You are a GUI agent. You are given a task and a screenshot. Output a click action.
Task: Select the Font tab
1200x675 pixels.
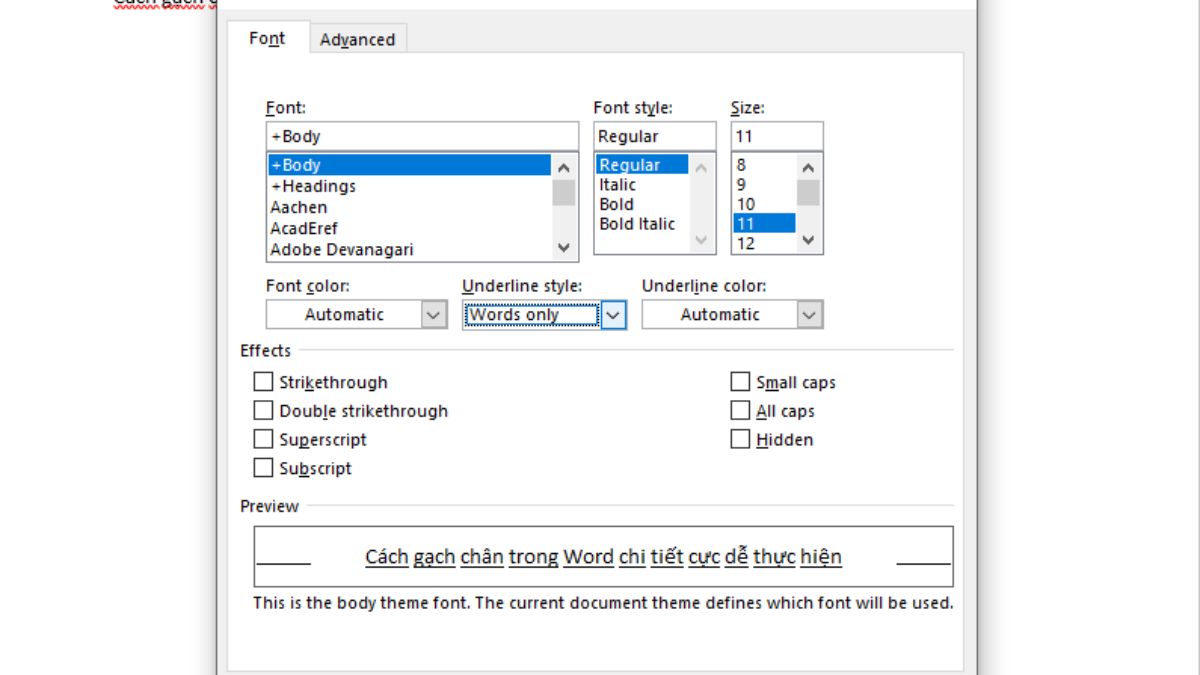[x=267, y=39]
